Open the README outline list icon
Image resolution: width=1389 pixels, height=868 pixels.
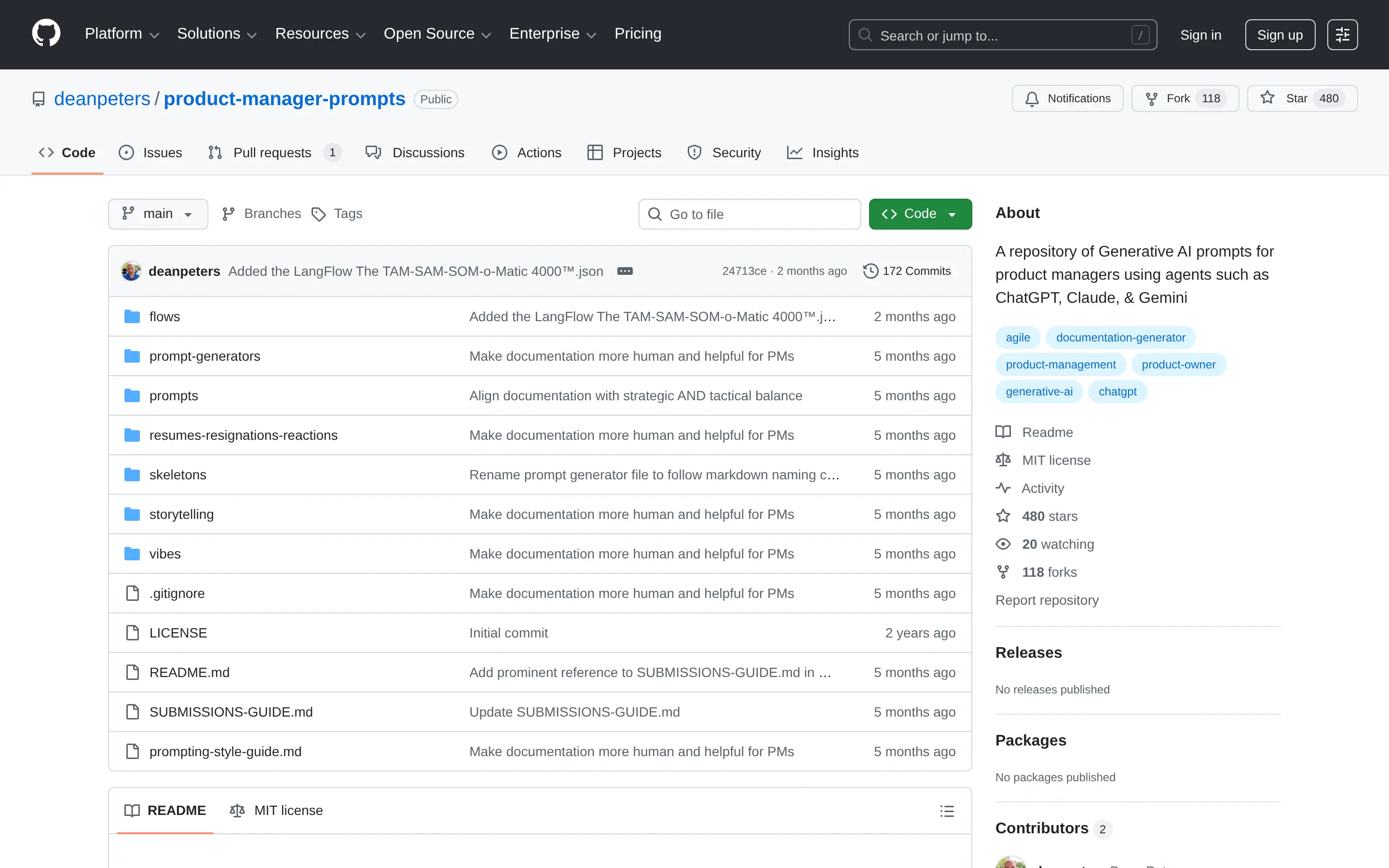click(x=947, y=811)
